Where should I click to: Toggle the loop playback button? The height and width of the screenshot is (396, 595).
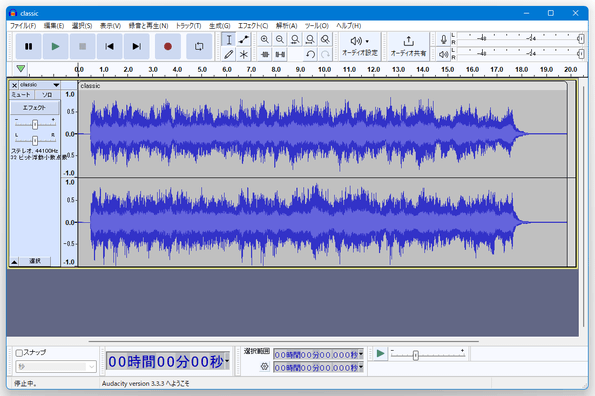click(x=199, y=46)
